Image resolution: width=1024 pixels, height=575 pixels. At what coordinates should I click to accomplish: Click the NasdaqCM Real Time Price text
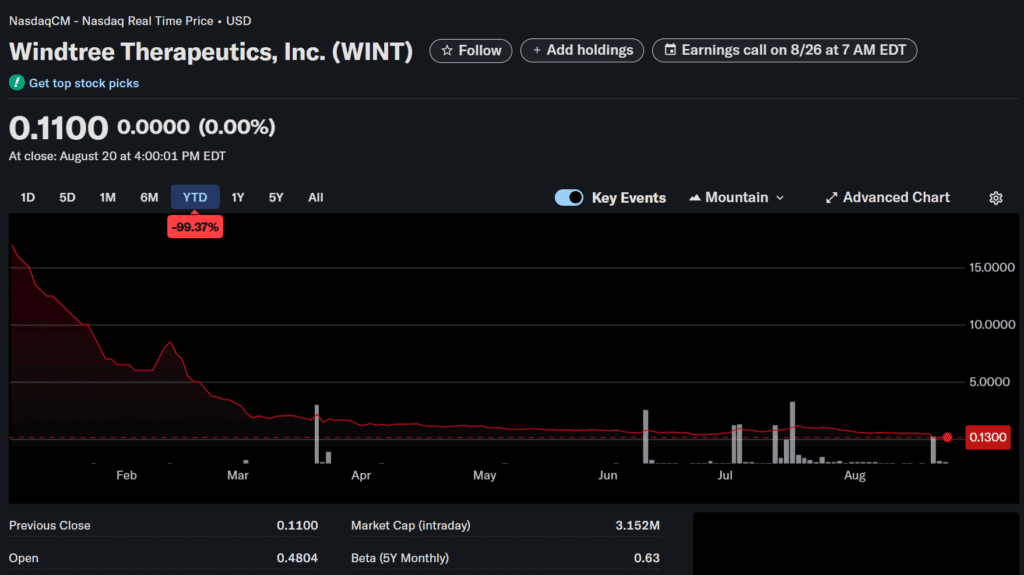point(130,21)
